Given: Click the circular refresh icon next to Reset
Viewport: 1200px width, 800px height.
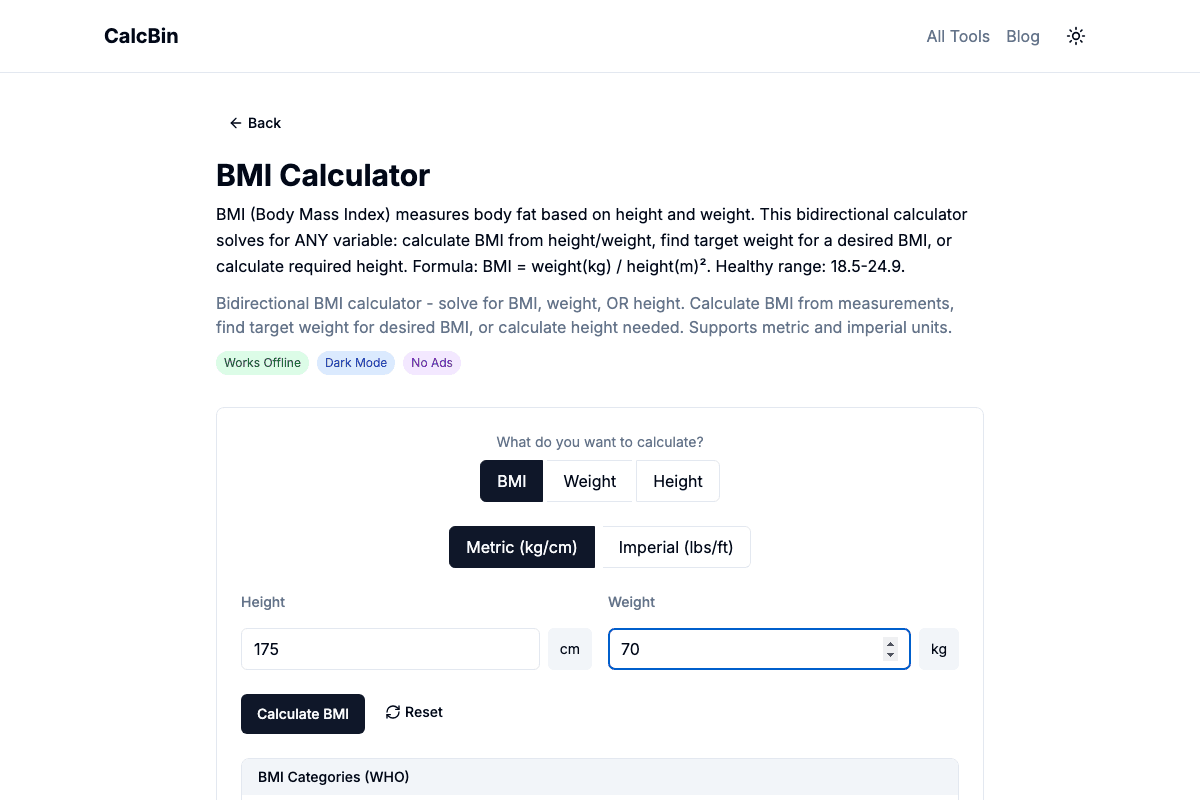Looking at the screenshot, I should click(x=392, y=711).
